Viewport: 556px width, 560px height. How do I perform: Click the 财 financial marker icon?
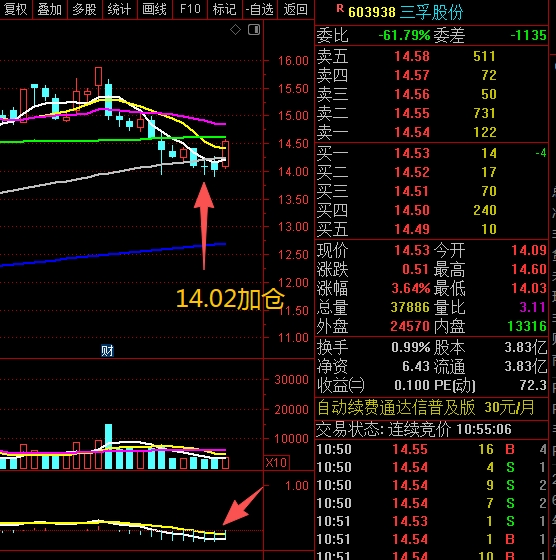[107, 351]
